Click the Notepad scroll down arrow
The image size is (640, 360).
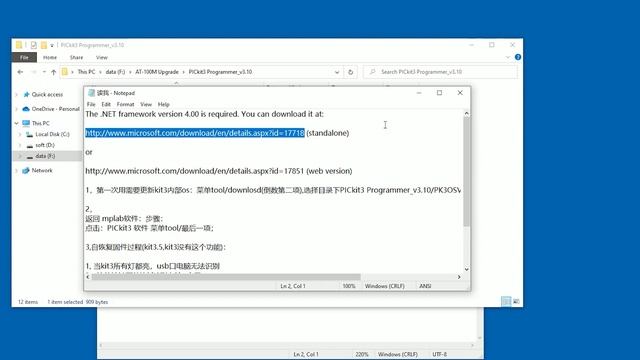pos(467,269)
